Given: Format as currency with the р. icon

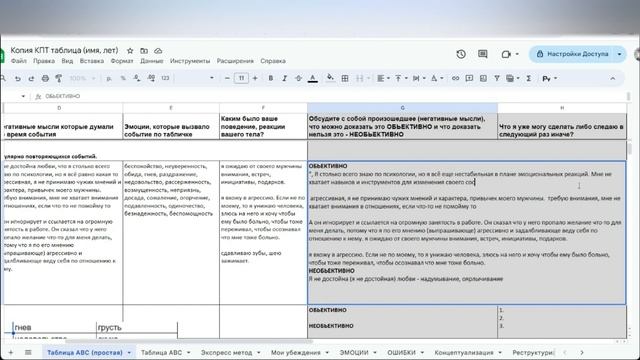Looking at the screenshot, I should 109,78.
